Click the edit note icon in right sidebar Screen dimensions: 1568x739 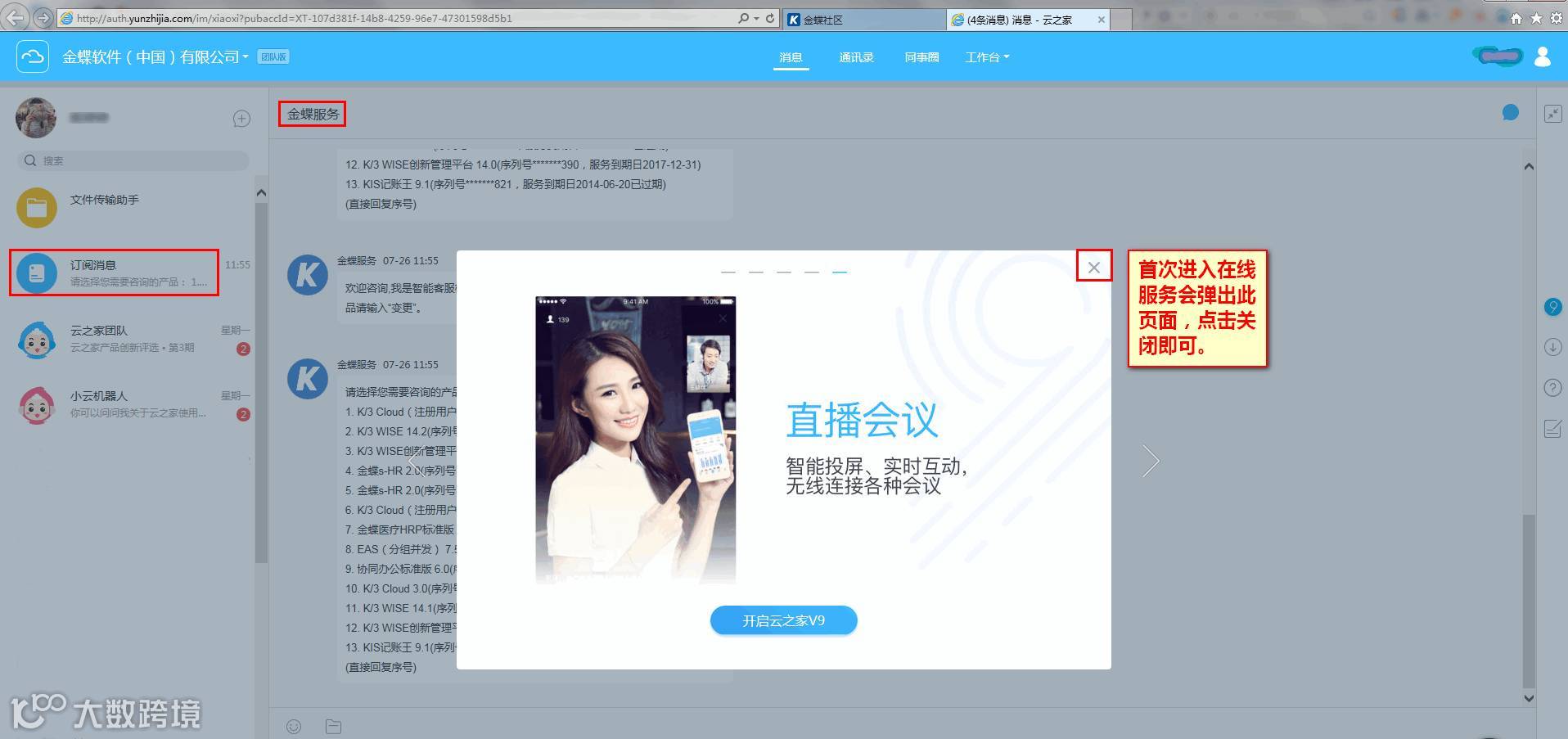pyautogui.click(x=1552, y=428)
